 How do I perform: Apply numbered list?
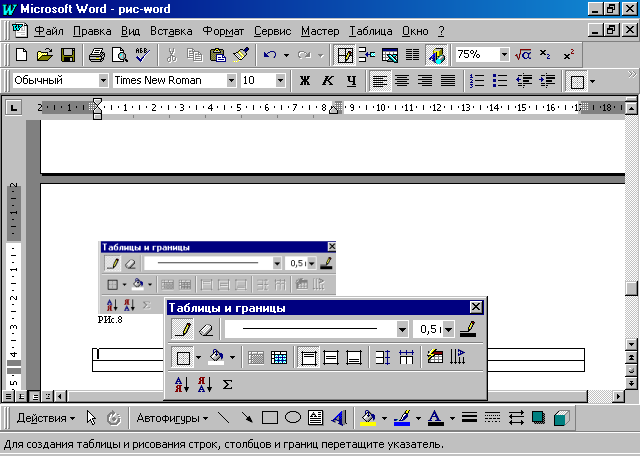click(x=477, y=80)
